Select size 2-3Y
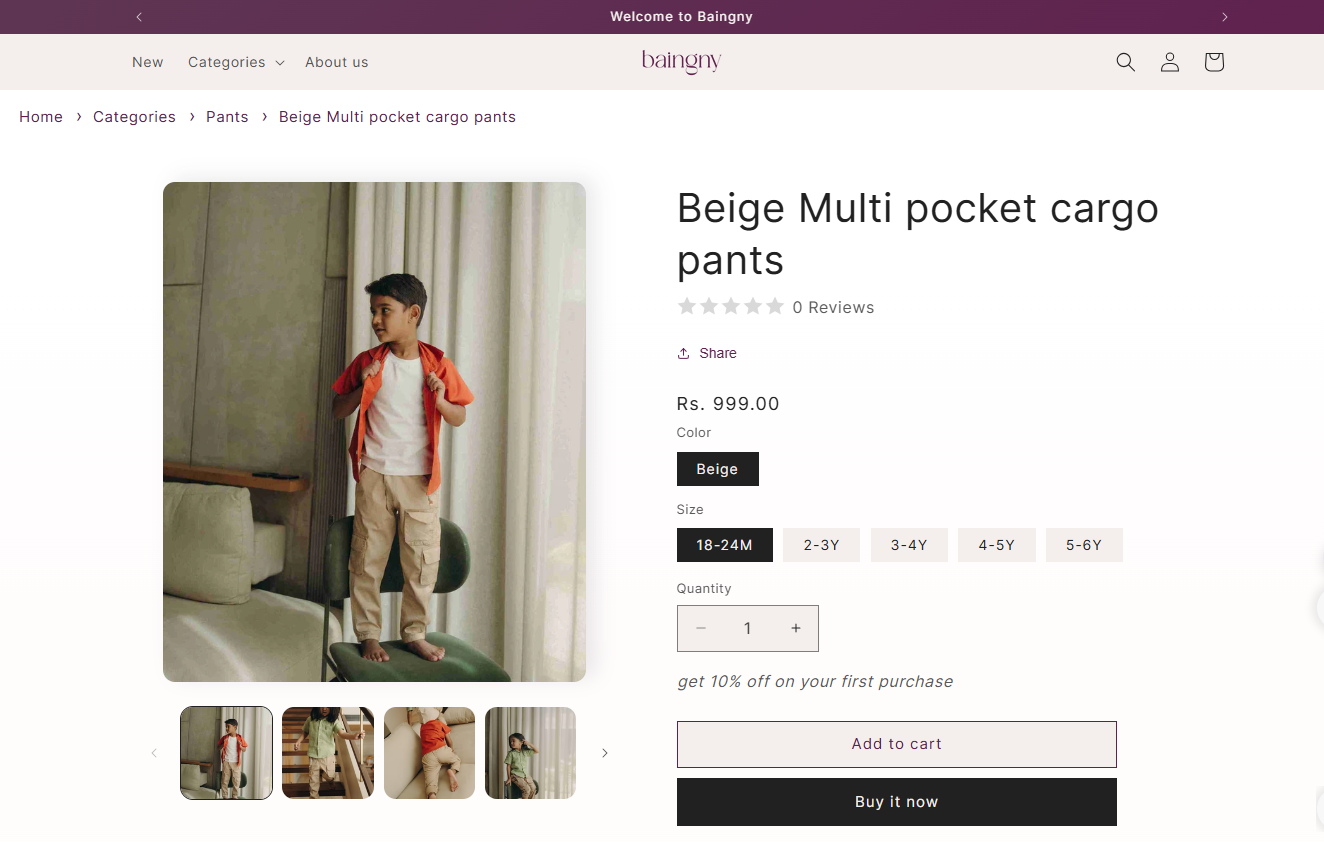Viewport: 1324px width, 842px height. 821,545
